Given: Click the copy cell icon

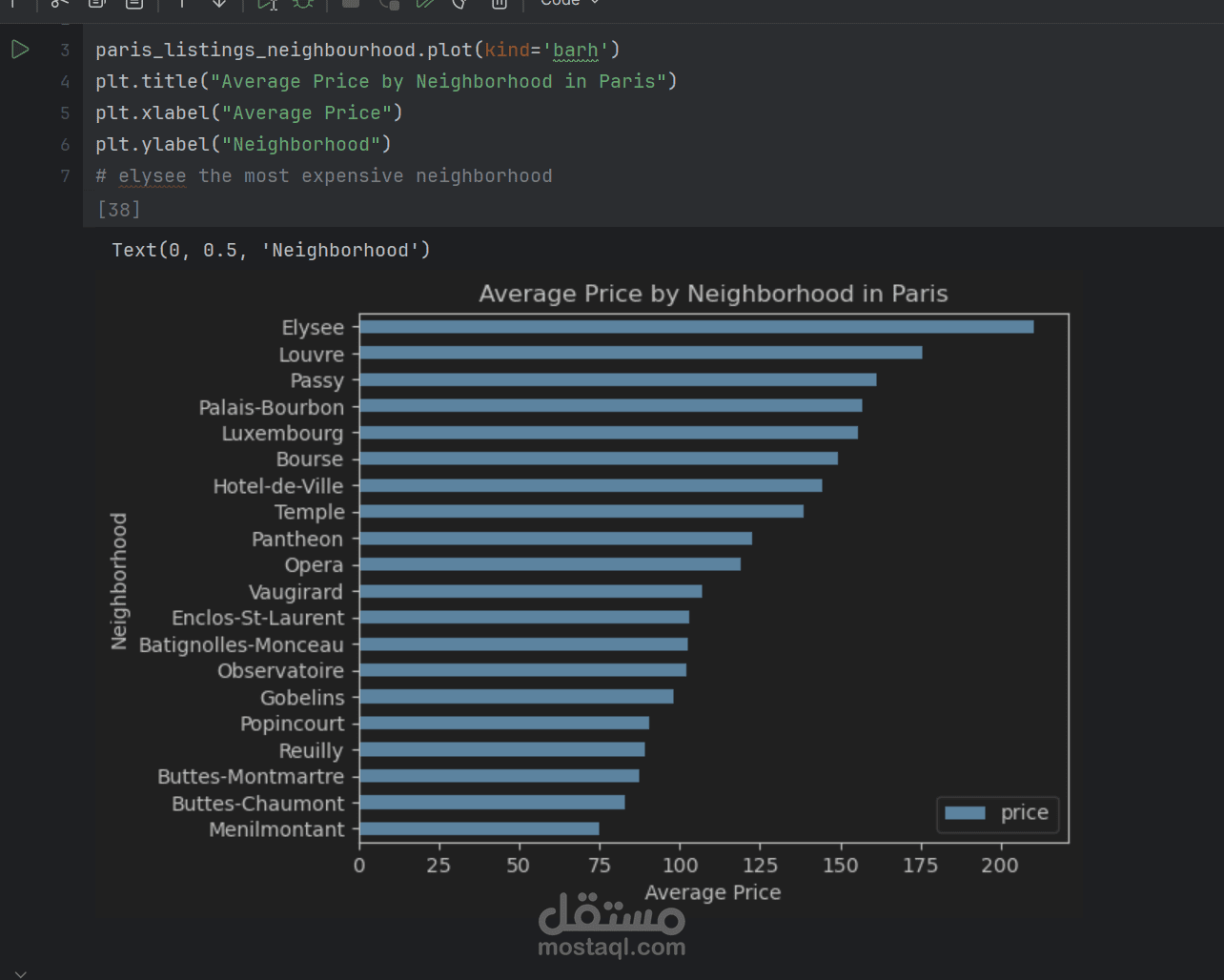Looking at the screenshot, I should [x=96, y=4].
